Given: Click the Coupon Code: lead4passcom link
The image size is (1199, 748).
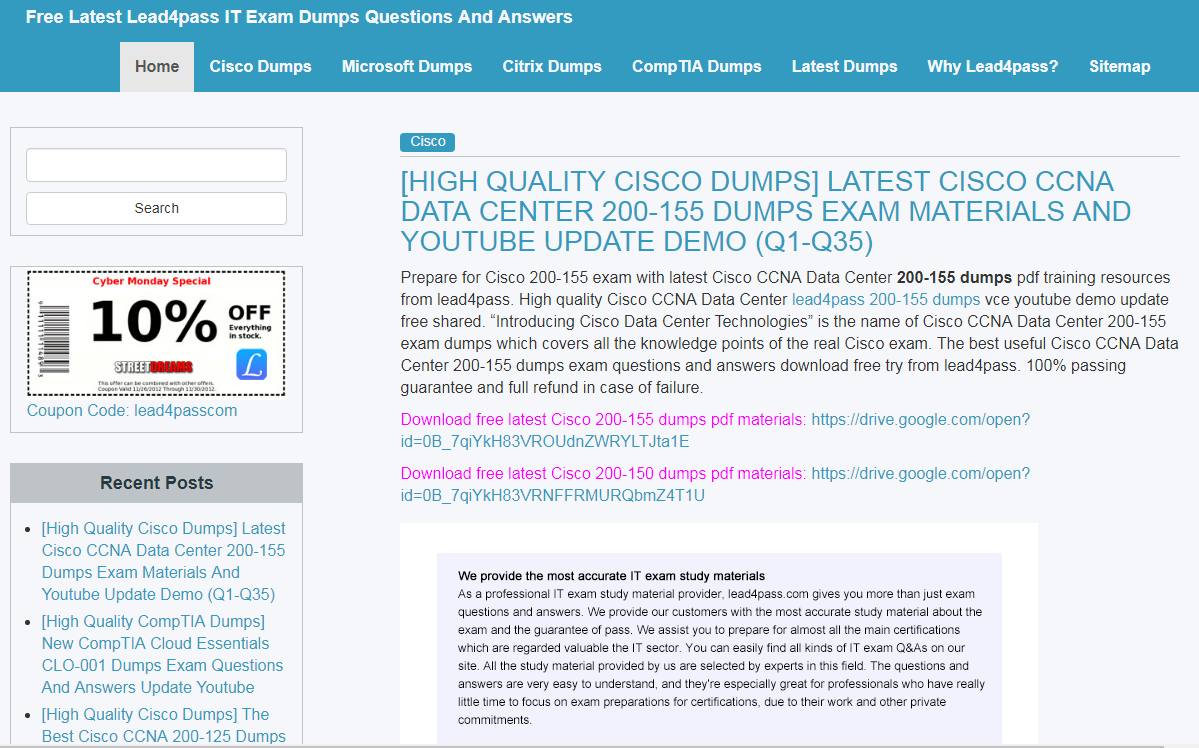Looking at the screenshot, I should tap(132, 411).
